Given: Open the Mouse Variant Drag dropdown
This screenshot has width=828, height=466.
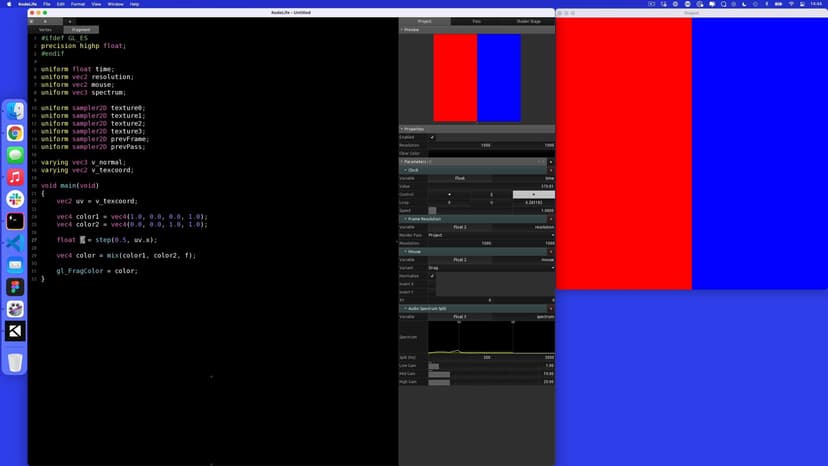Looking at the screenshot, I should [x=490, y=267].
